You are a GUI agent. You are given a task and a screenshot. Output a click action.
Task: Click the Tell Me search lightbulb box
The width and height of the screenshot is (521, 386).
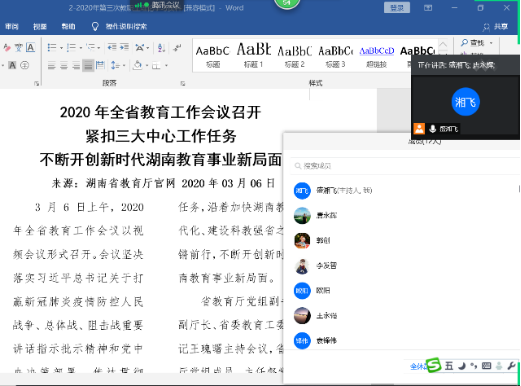click(x=119, y=26)
